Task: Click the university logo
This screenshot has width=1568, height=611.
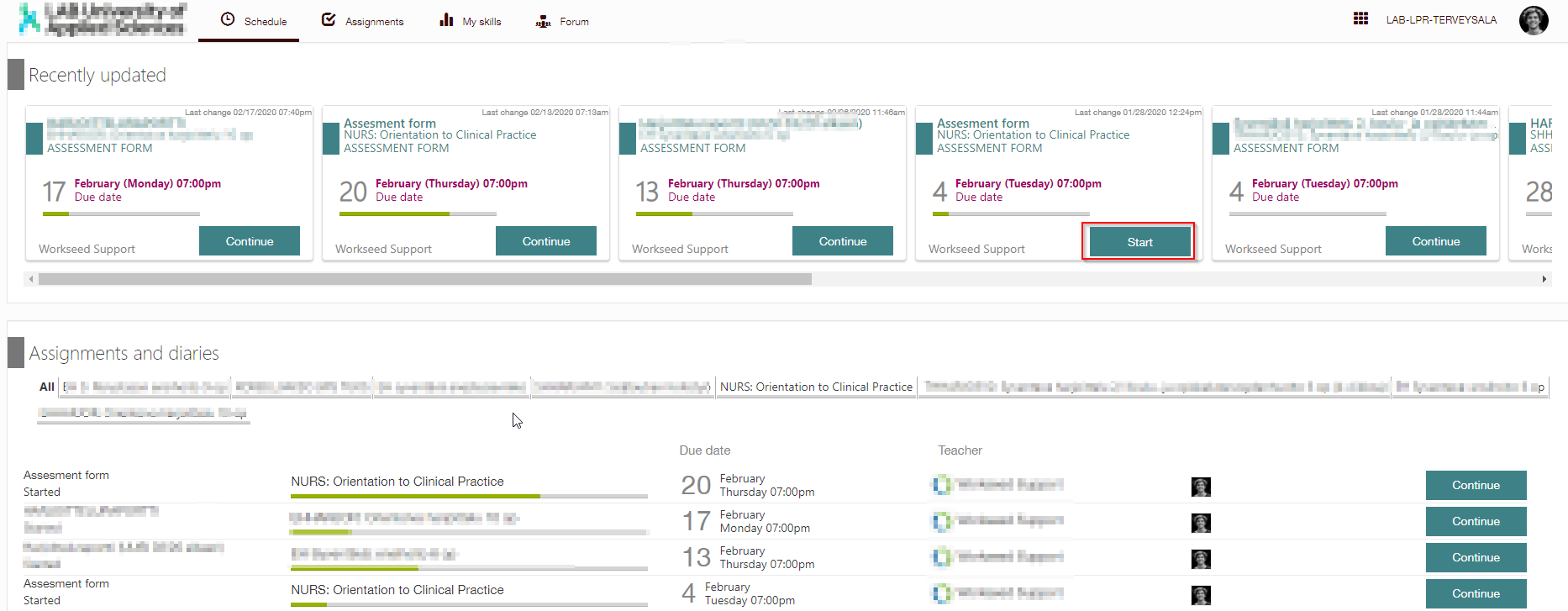Action: click(x=102, y=19)
